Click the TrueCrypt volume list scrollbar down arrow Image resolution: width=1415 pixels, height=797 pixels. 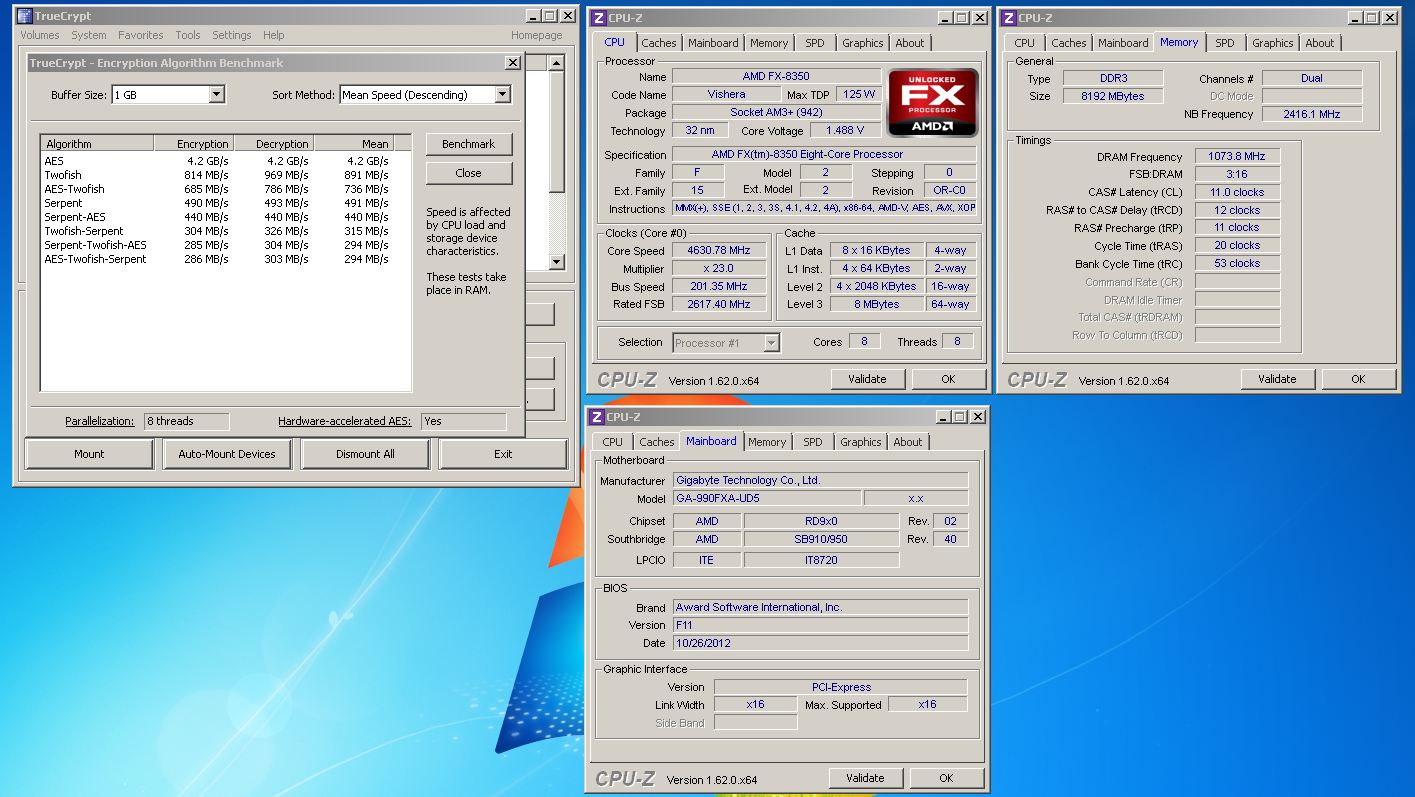click(x=557, y=262)
